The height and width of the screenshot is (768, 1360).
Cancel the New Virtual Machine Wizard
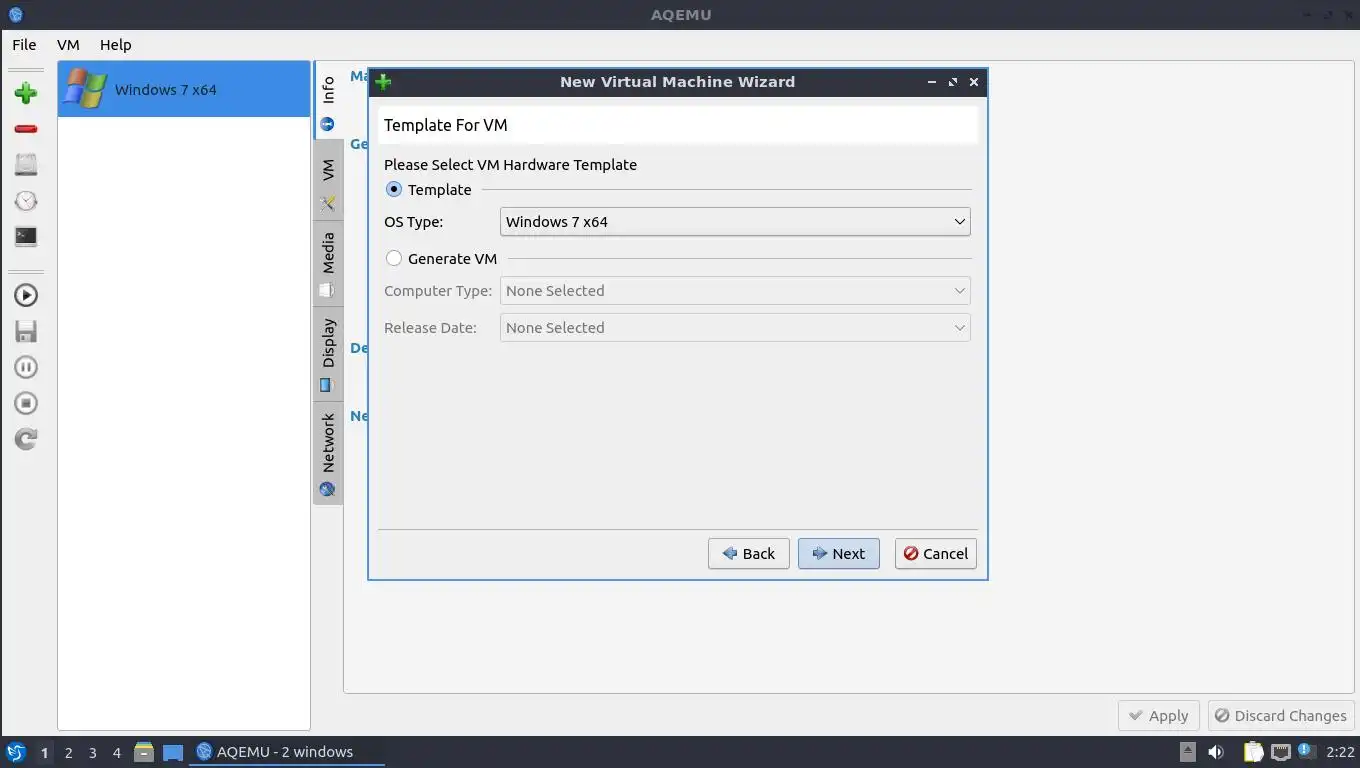tap(936, 554)
